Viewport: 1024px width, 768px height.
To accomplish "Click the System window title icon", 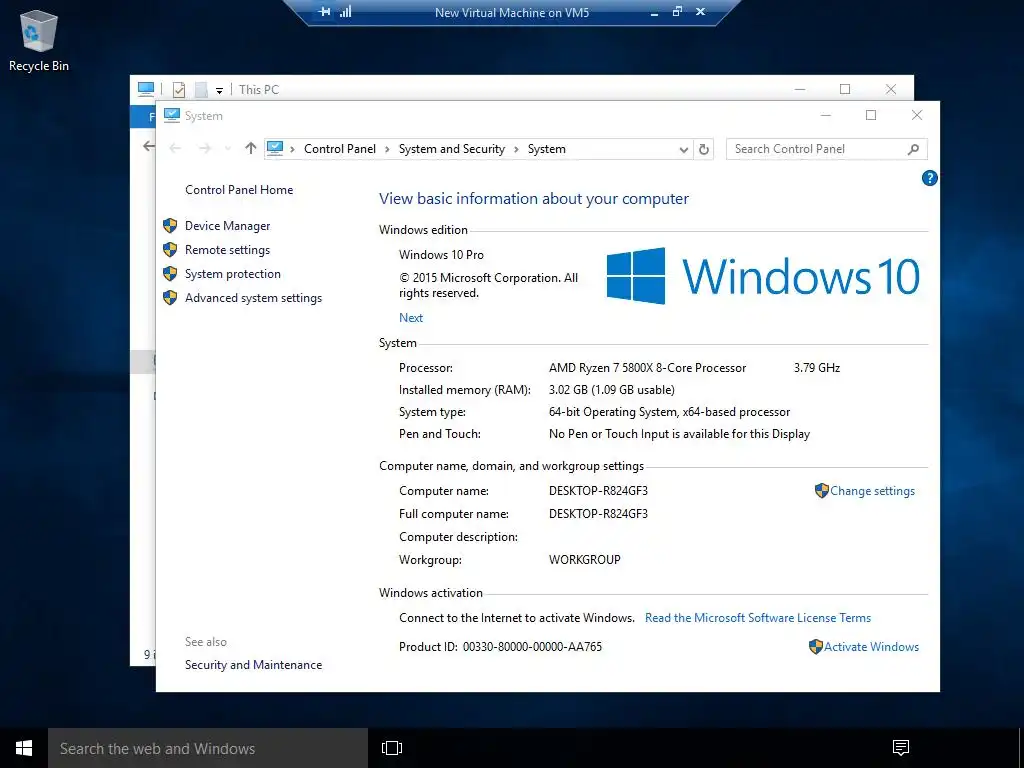I will pyautogui.click(x=172, y=116).
